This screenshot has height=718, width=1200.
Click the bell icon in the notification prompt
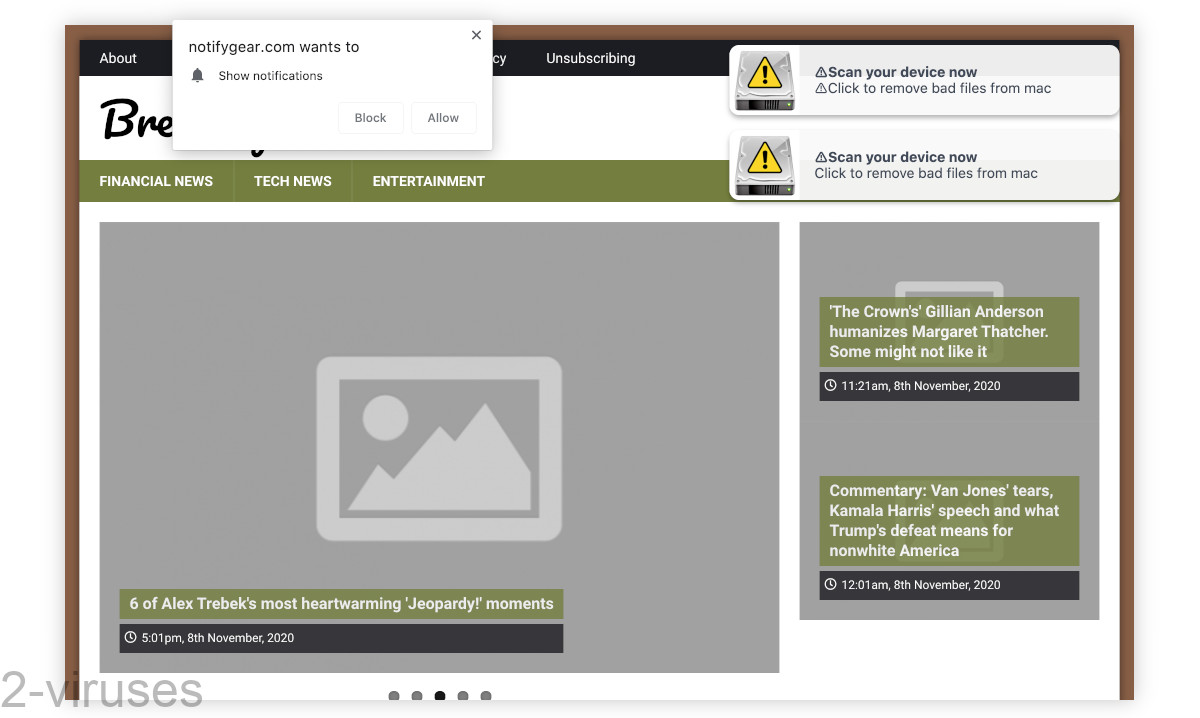197,75
